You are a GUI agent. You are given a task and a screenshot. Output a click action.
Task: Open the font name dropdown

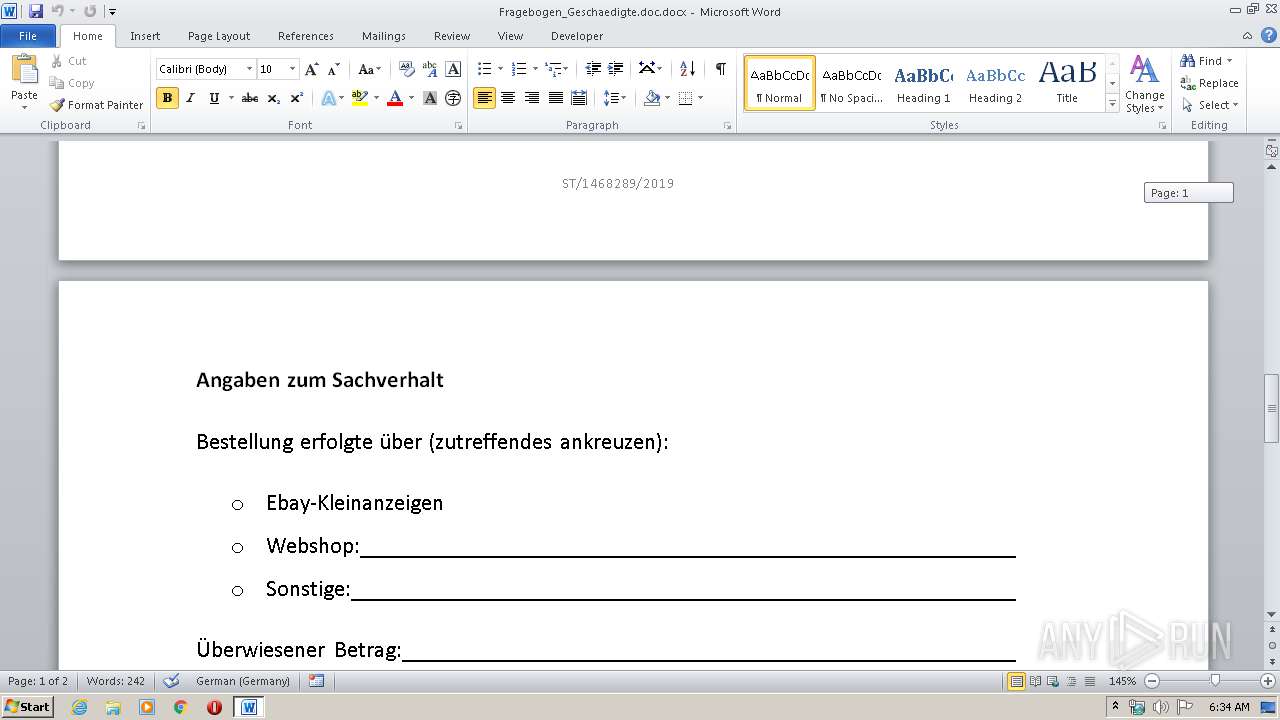coord(249,69)
